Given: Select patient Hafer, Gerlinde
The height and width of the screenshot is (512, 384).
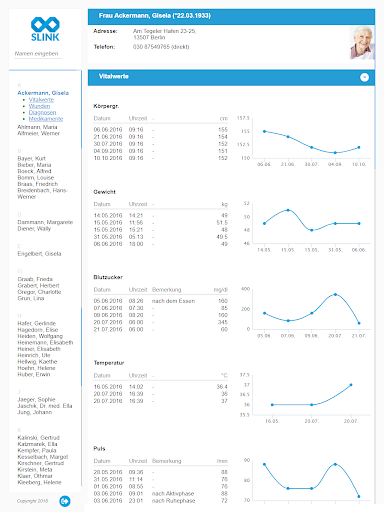Looking at the screenshot, I should (x=37, y=323).
